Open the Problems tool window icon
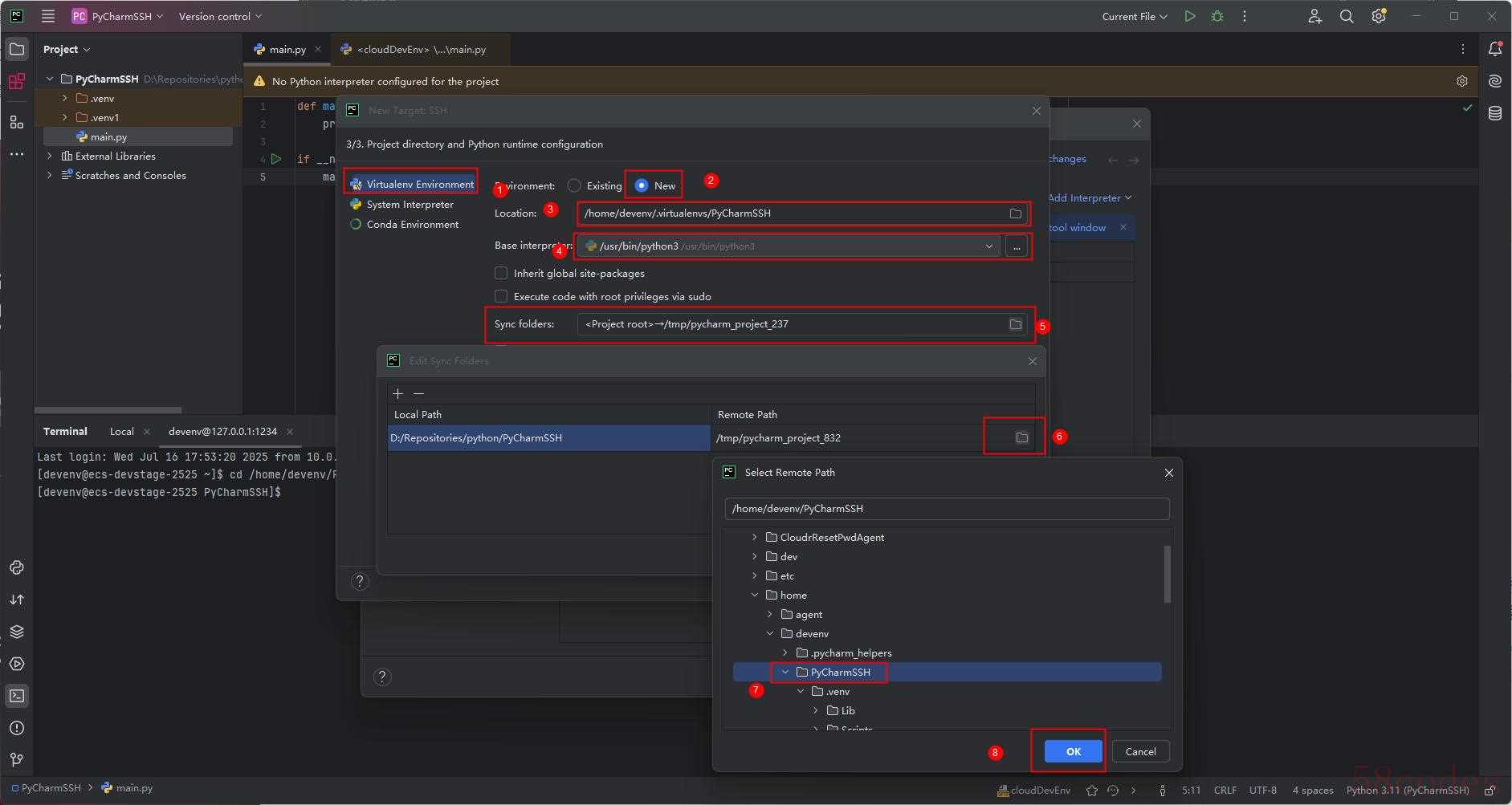The width and height of the screenshot is (1512, 805). point(16,728)
